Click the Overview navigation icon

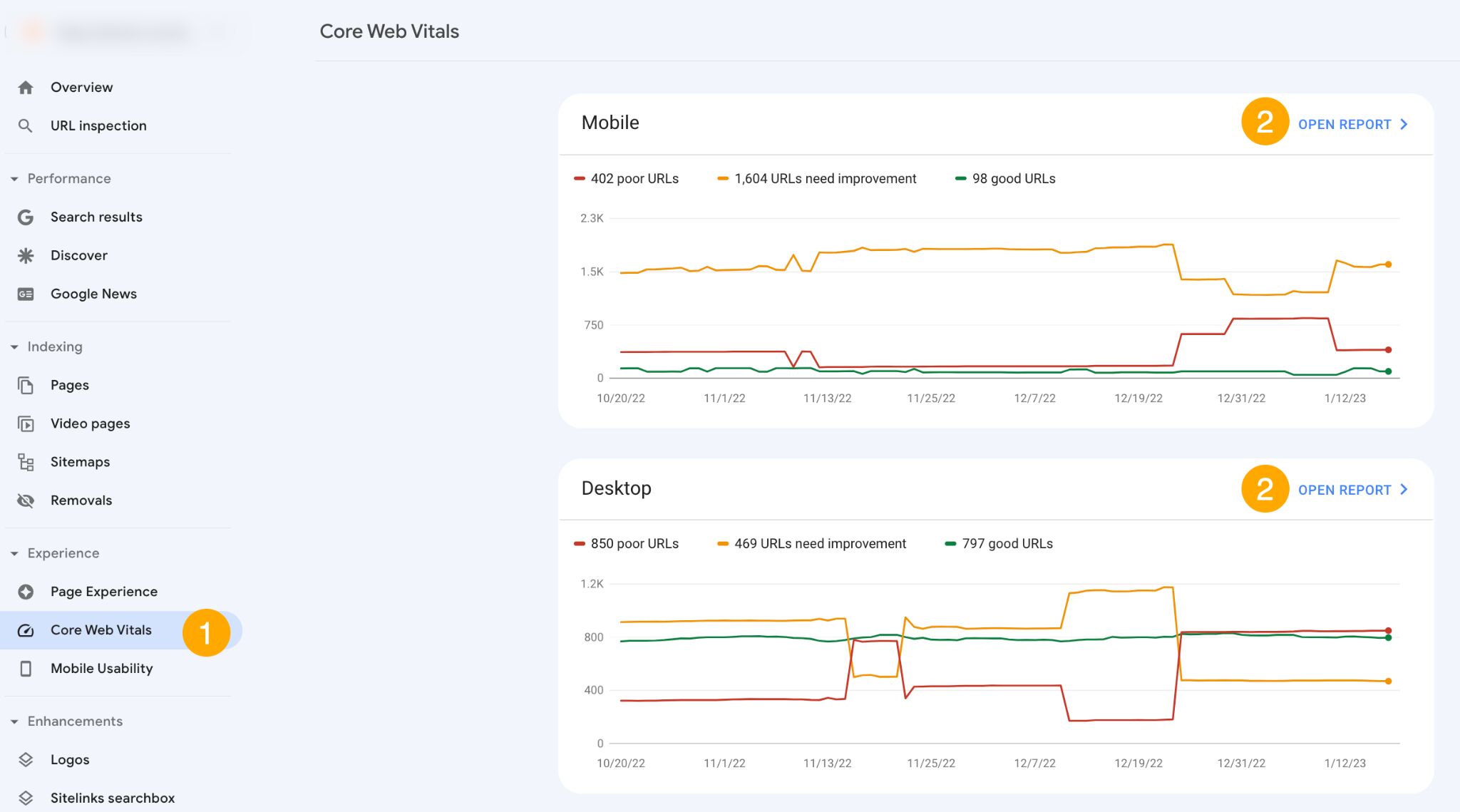(x=26, y=87)
